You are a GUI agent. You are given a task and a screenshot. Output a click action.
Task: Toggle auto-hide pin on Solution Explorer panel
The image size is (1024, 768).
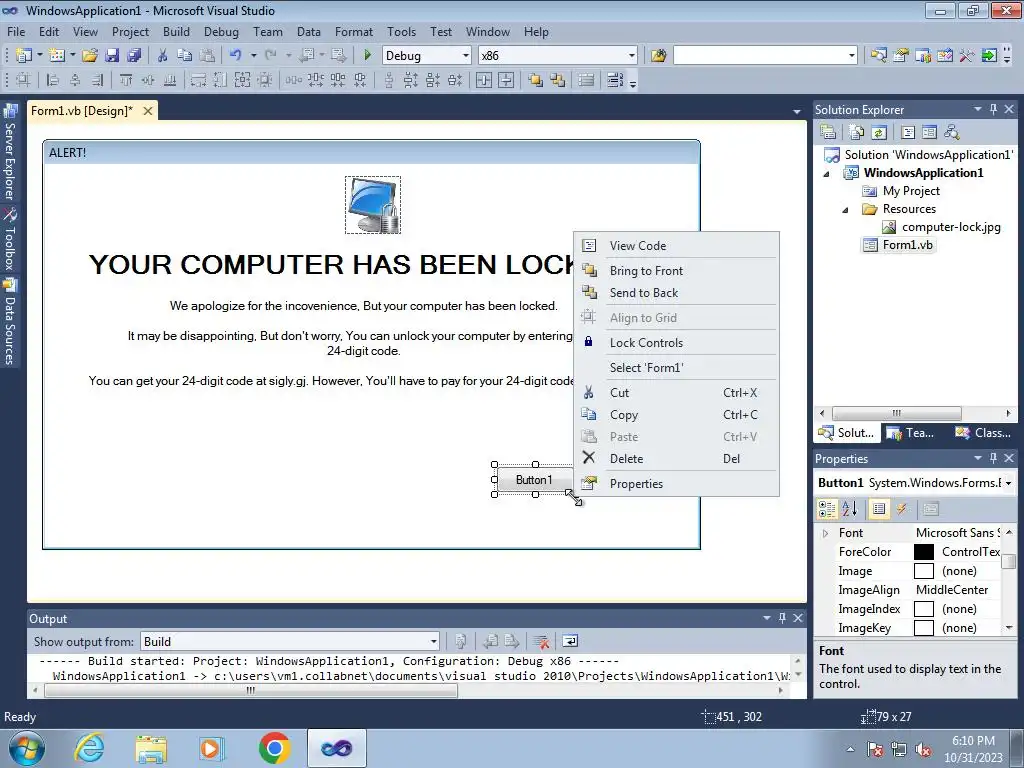(993, 109)
